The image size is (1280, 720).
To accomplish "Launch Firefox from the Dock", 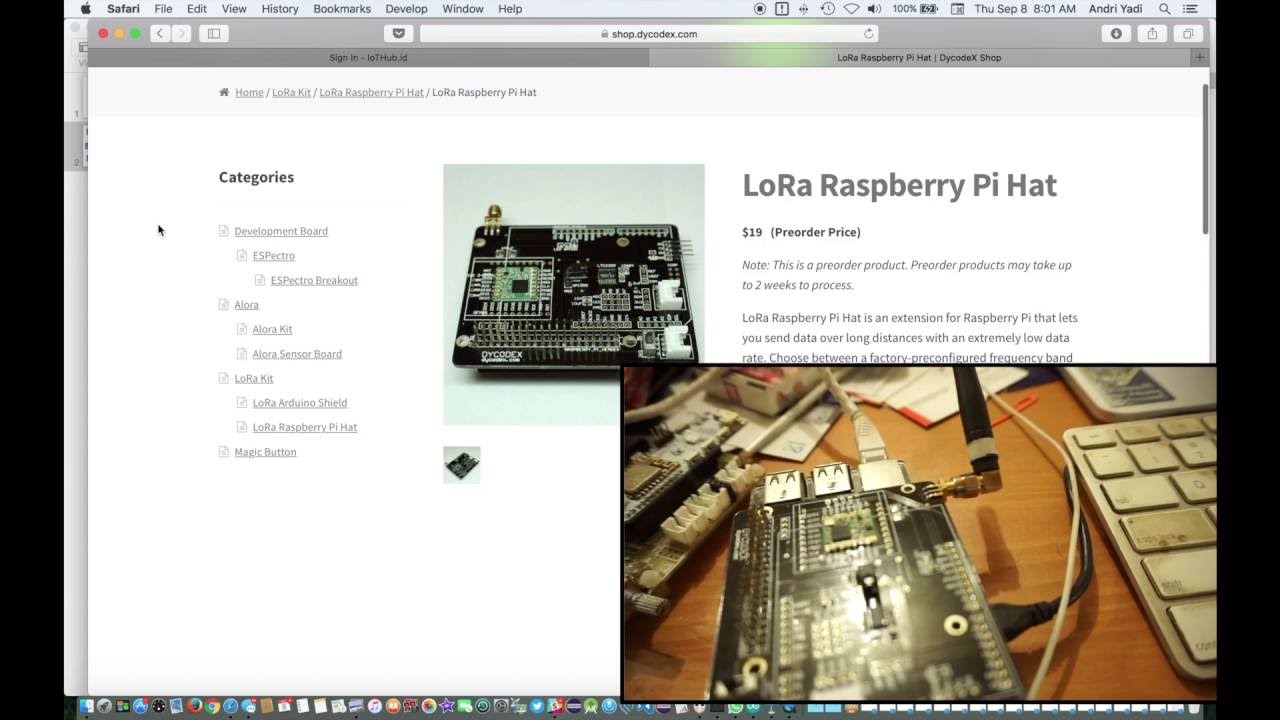I will click(194, 706).
